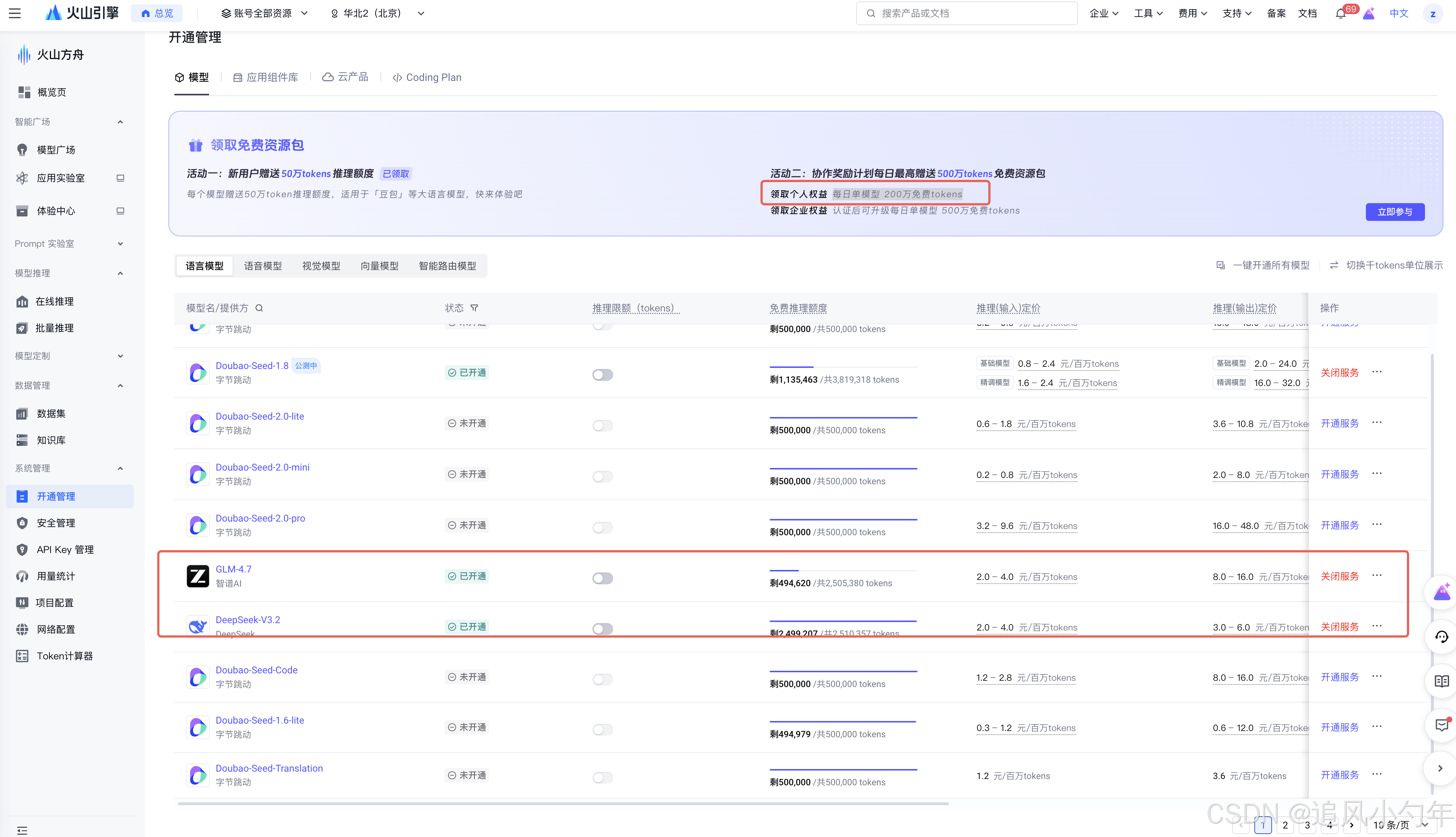Click the 立即参与 button

coord(1394,212)
